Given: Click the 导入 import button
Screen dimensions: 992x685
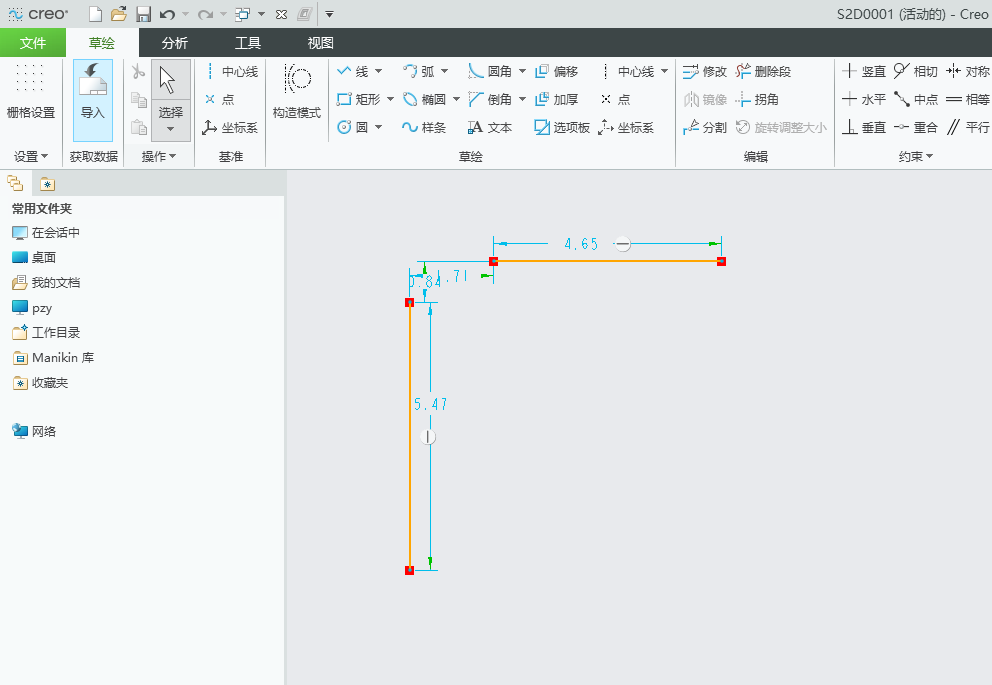Looking at the screenshot, I should click(93, 101).
